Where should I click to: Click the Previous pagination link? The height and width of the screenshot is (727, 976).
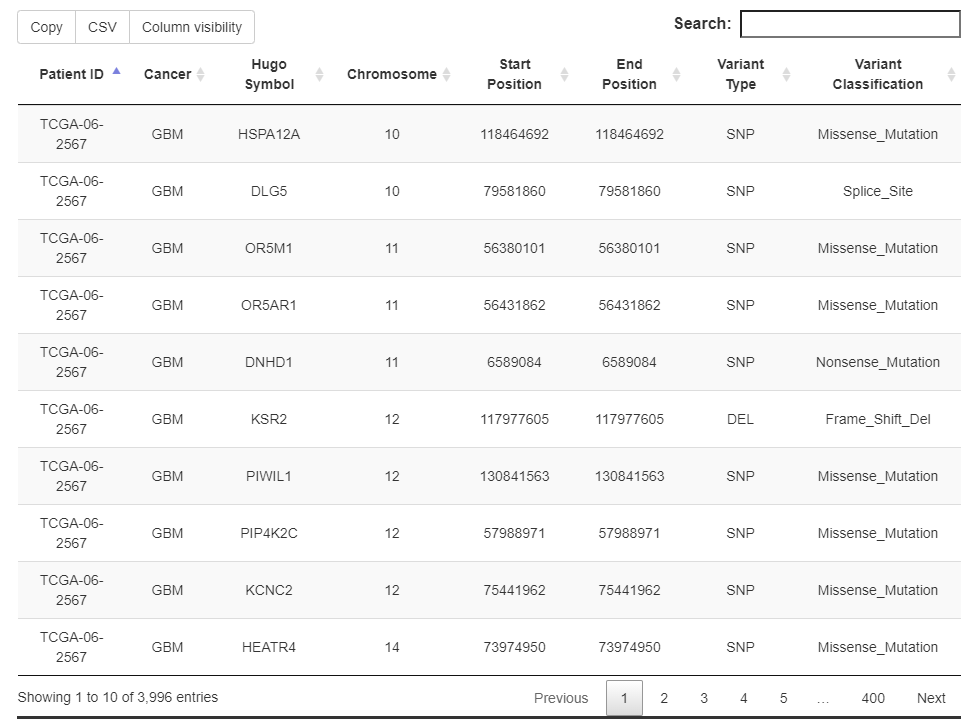click(561, 698)
